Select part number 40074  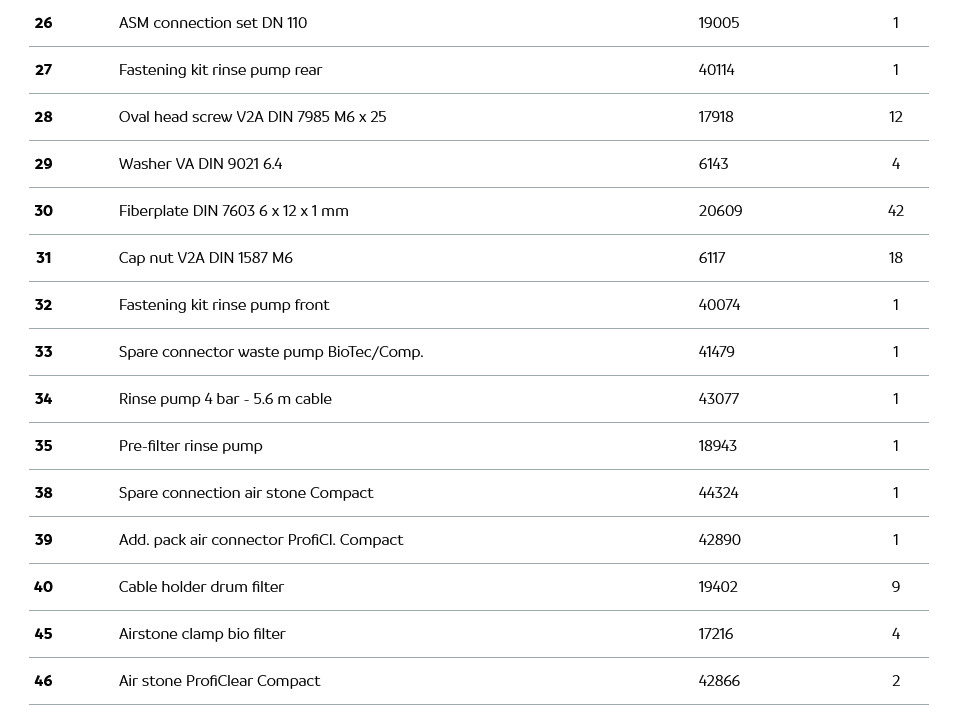click(719, 305)
